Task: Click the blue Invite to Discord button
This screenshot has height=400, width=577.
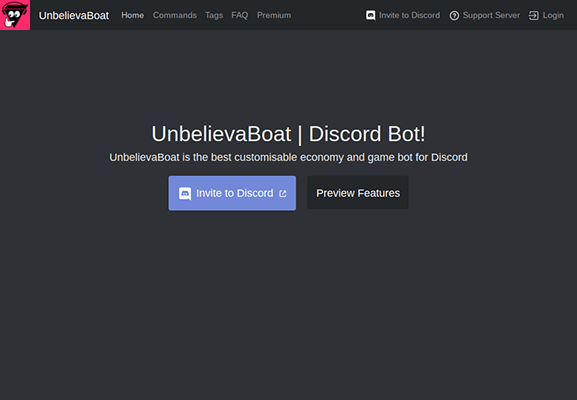Action: pyautogui.click(x=232, y=193)
